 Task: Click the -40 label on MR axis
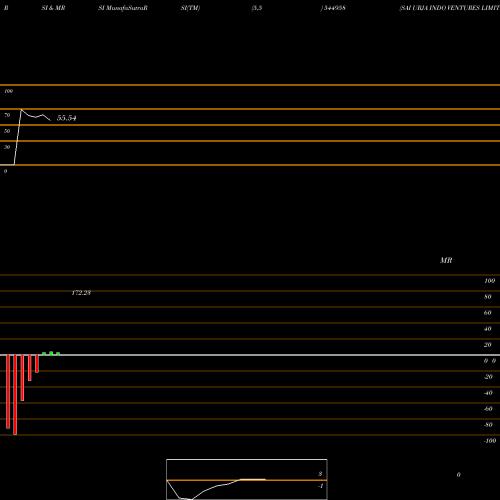488,393
